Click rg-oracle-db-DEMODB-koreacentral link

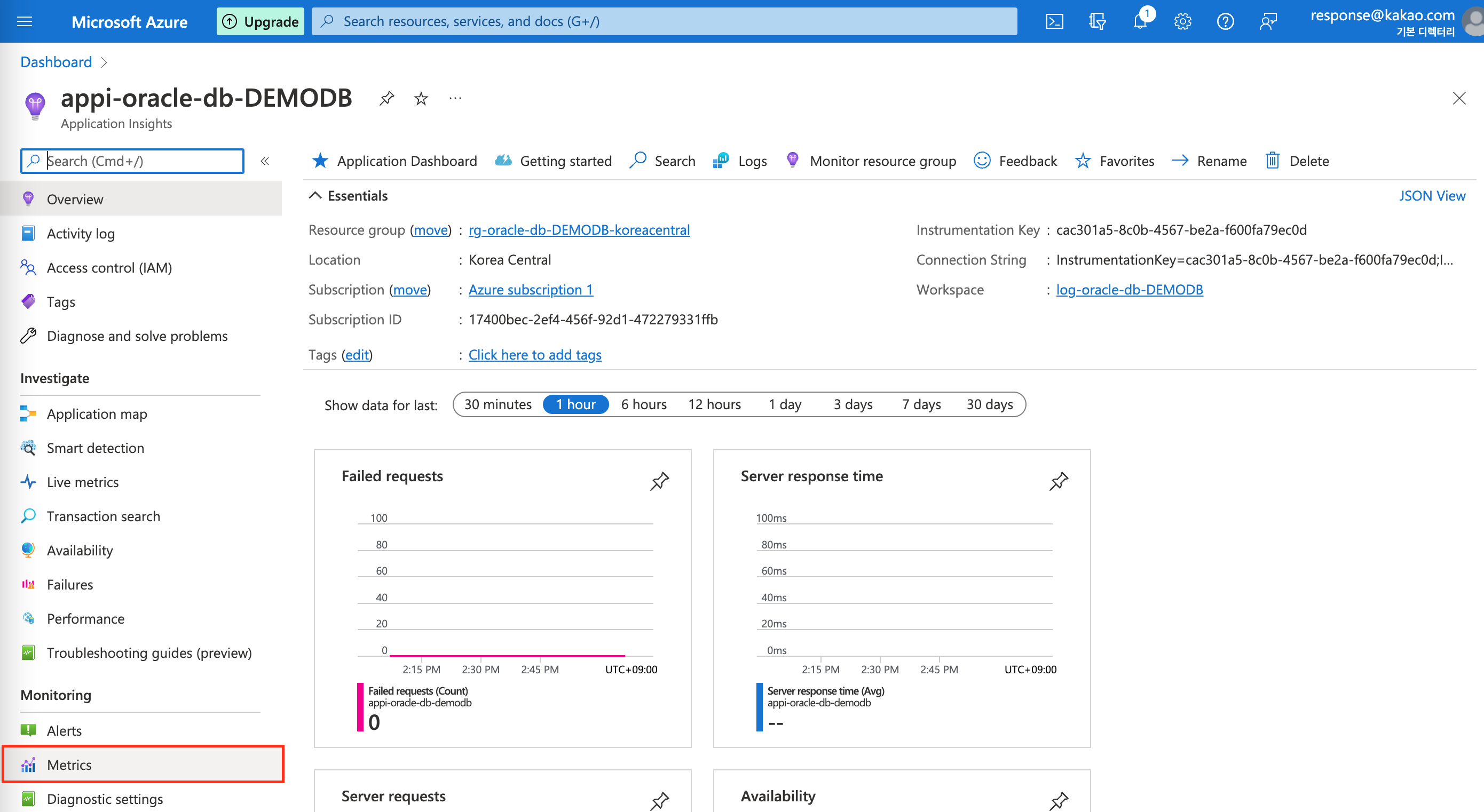click(x=580, y=229)
